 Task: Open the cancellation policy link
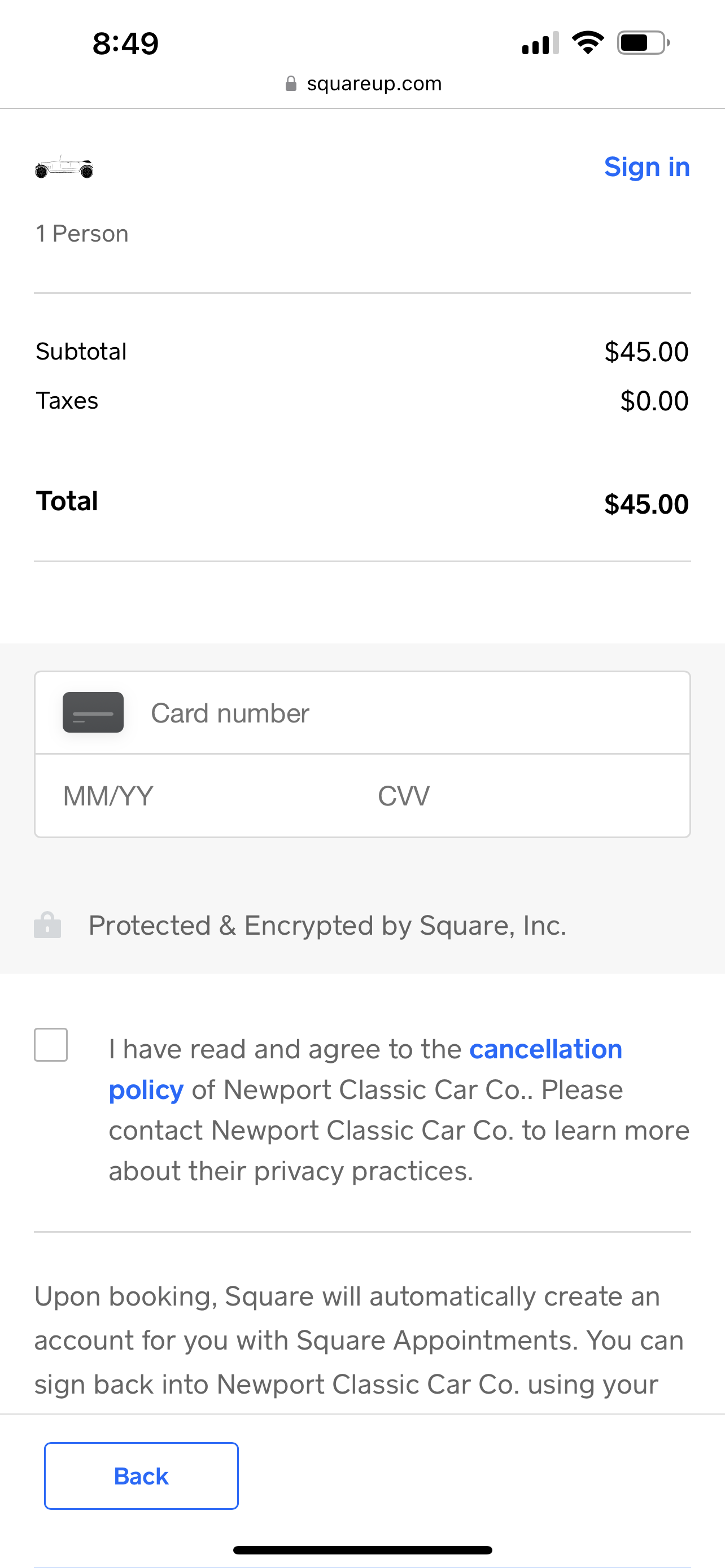[545, 1049]
